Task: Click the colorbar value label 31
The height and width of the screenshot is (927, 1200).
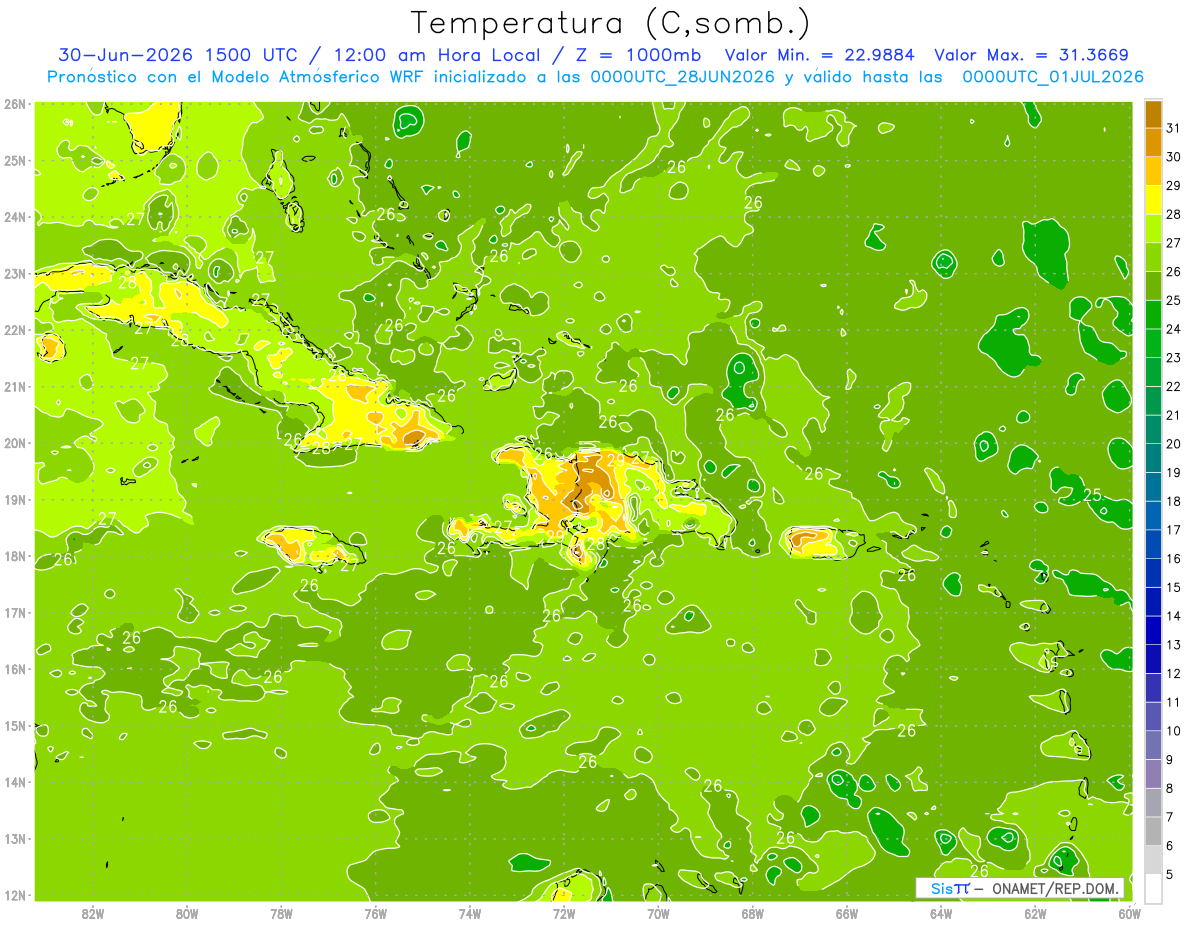Action: [1173, 127]
